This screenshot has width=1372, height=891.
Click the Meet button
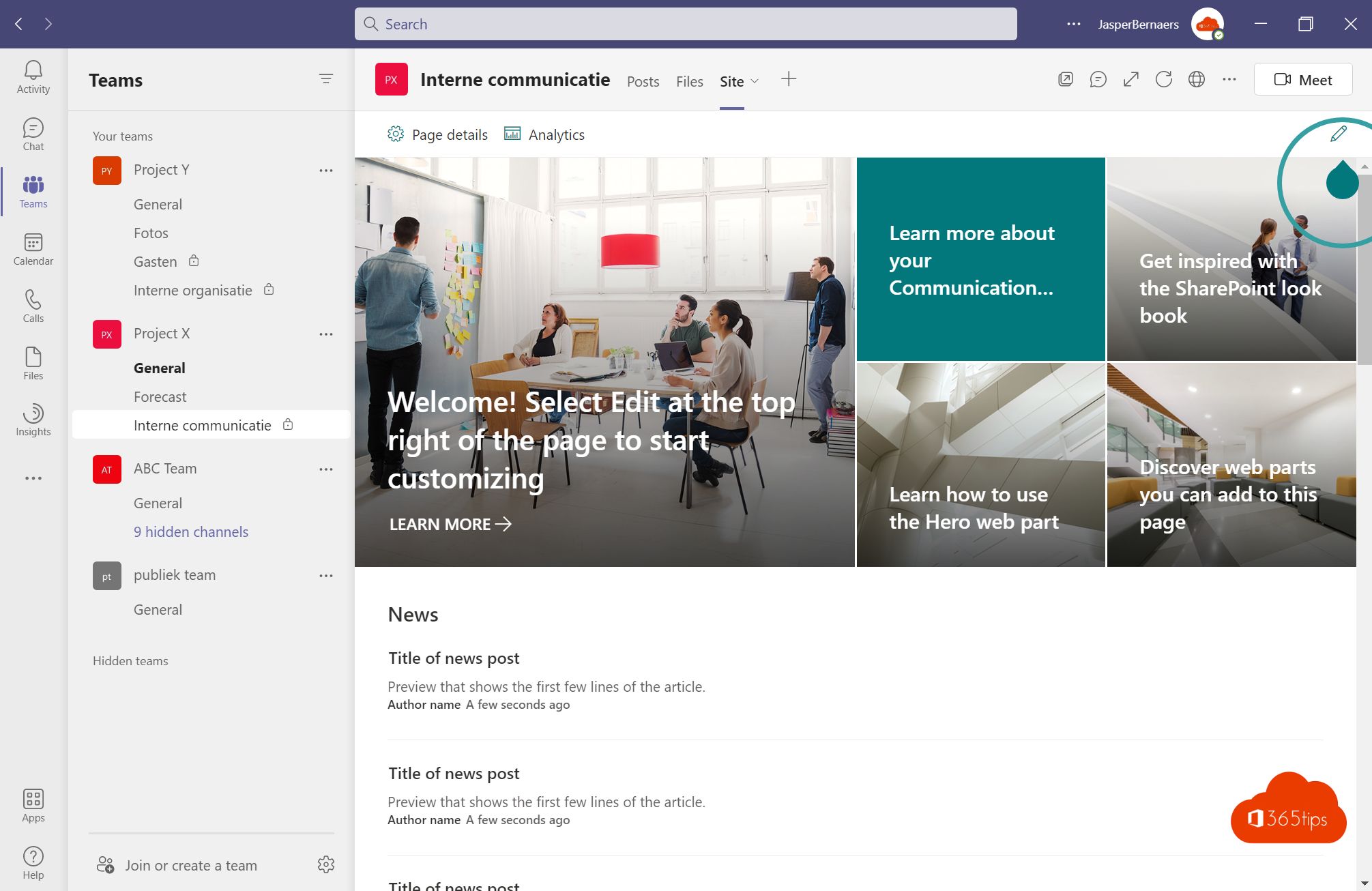point(1302,80)
